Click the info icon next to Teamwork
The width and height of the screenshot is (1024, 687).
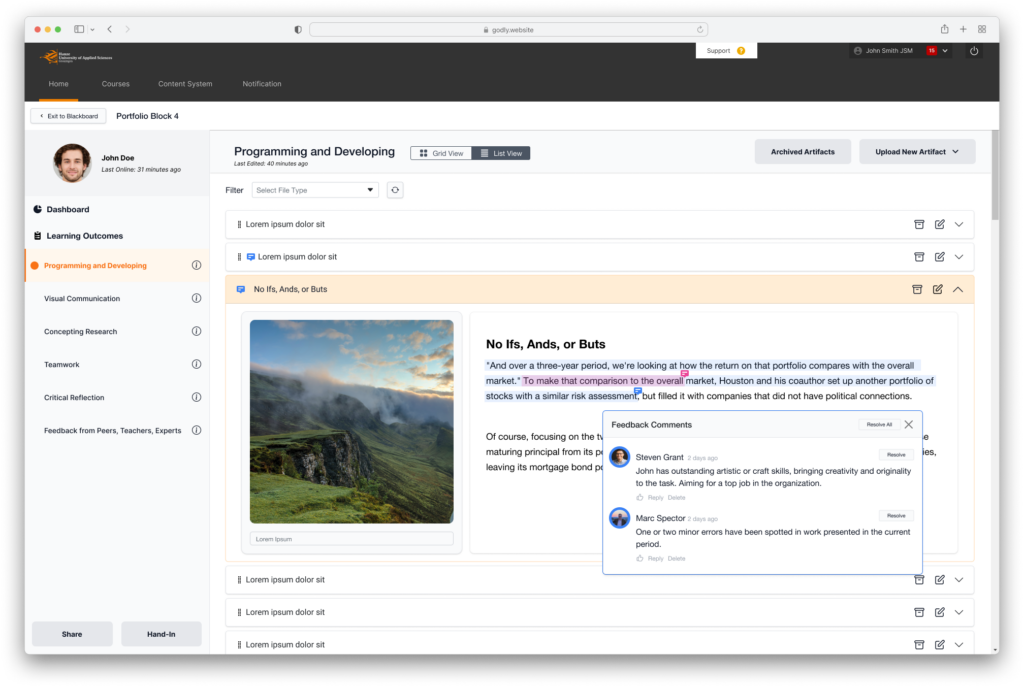pos(196,364)
